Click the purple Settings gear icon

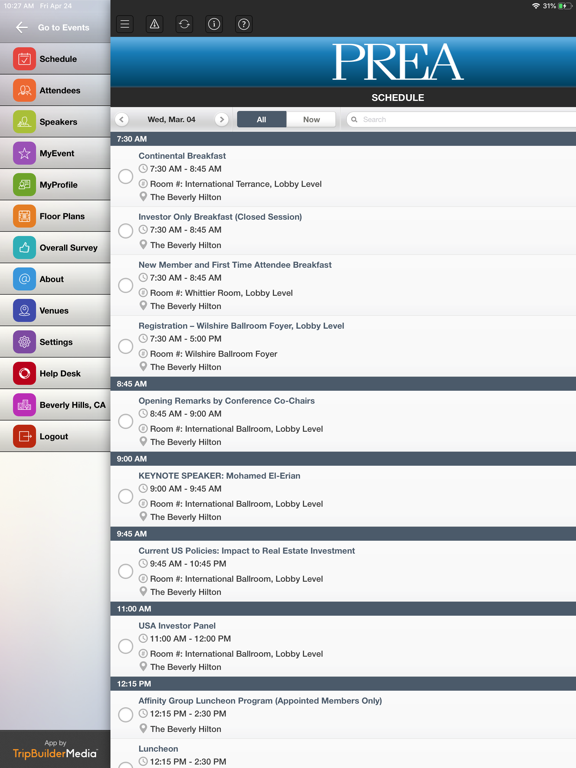tap(24, 342)
